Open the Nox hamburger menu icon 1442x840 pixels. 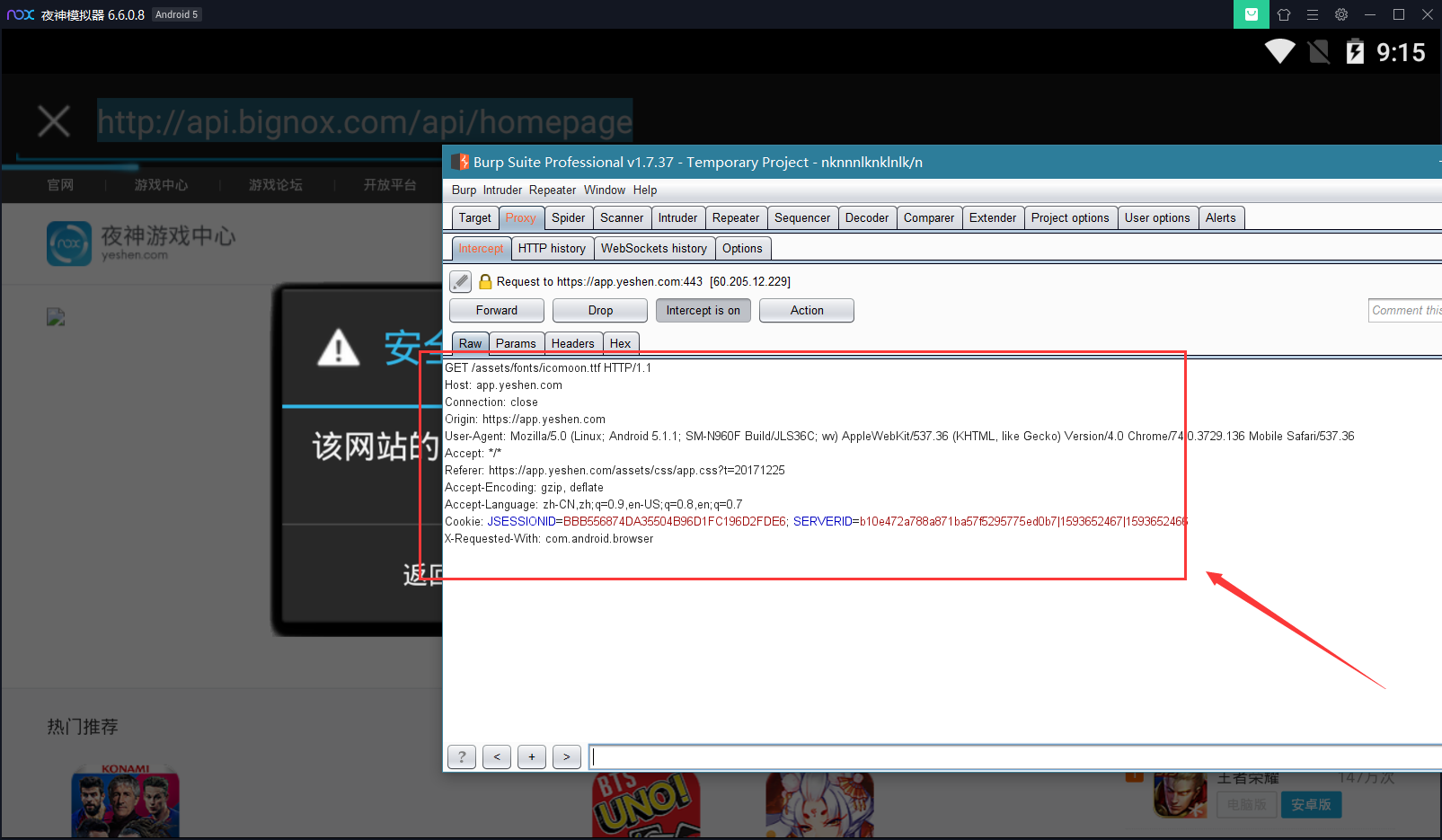[1313, 14]
